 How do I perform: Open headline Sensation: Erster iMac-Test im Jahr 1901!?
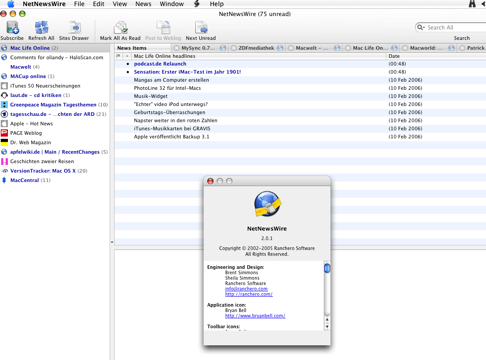(187, 72)
